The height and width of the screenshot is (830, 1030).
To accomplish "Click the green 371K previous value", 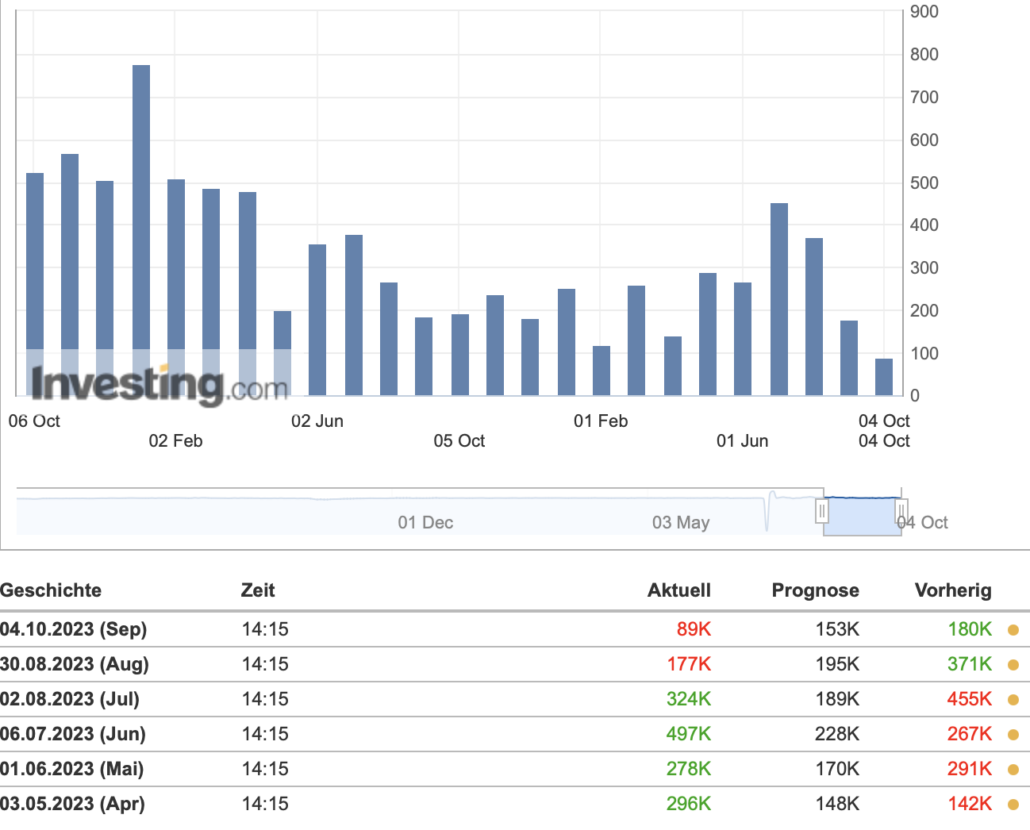I will (x=970, y=664).
